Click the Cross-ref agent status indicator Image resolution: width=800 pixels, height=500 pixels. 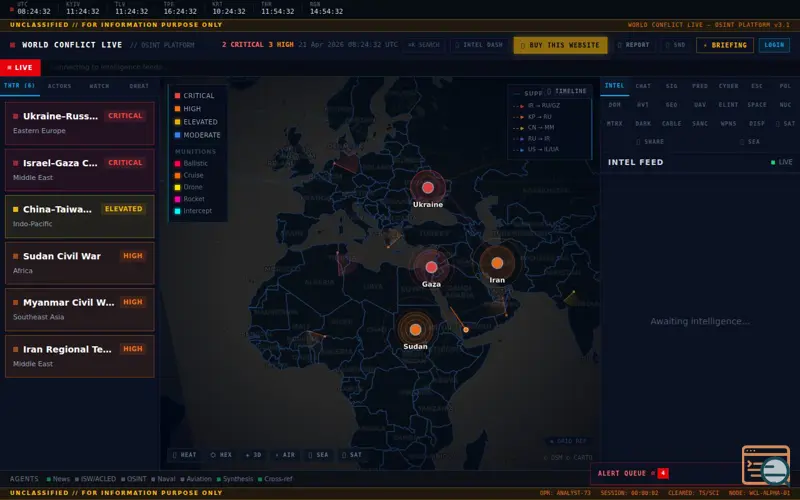[276, 479]
